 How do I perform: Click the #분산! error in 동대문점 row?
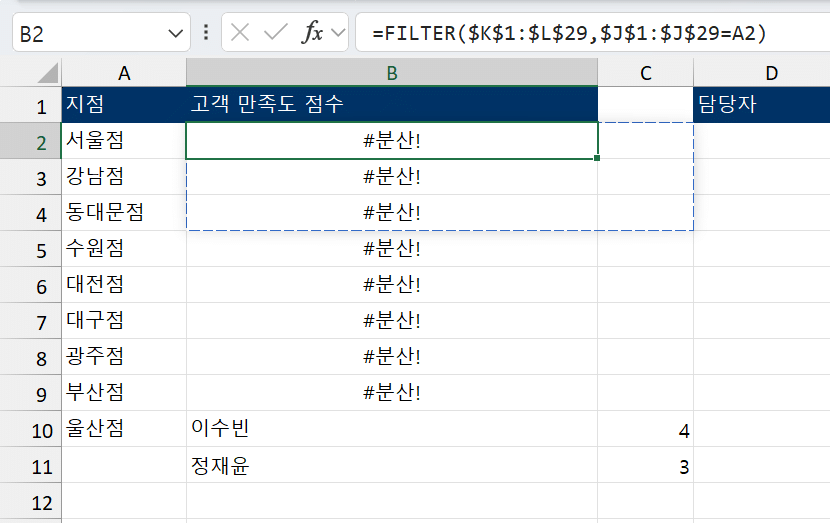pos(392,213)
